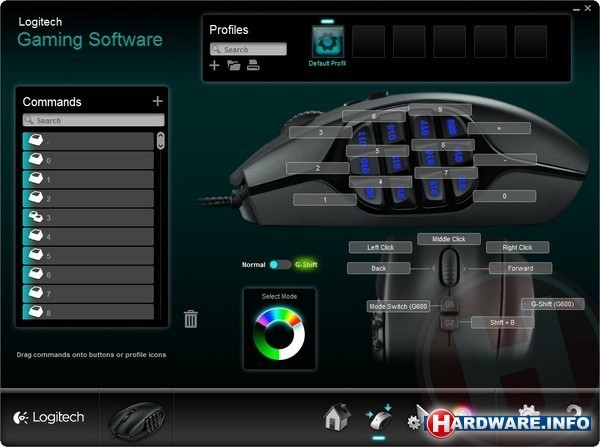Select the second empty profile slot

coord(409,42)
